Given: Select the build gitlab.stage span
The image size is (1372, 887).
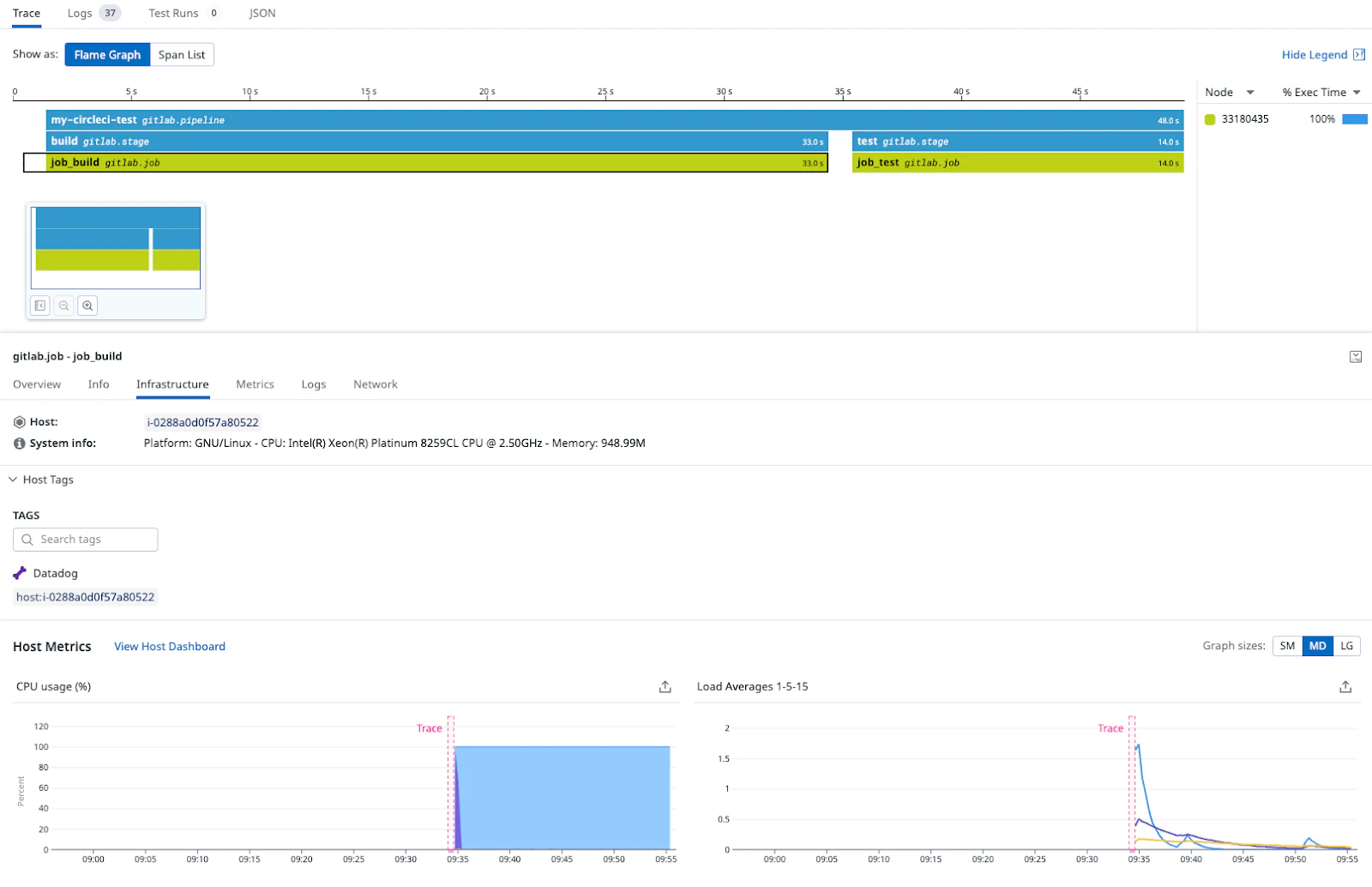Looking at the screenshot, I should pyautogui.click(x=437, y=142).
